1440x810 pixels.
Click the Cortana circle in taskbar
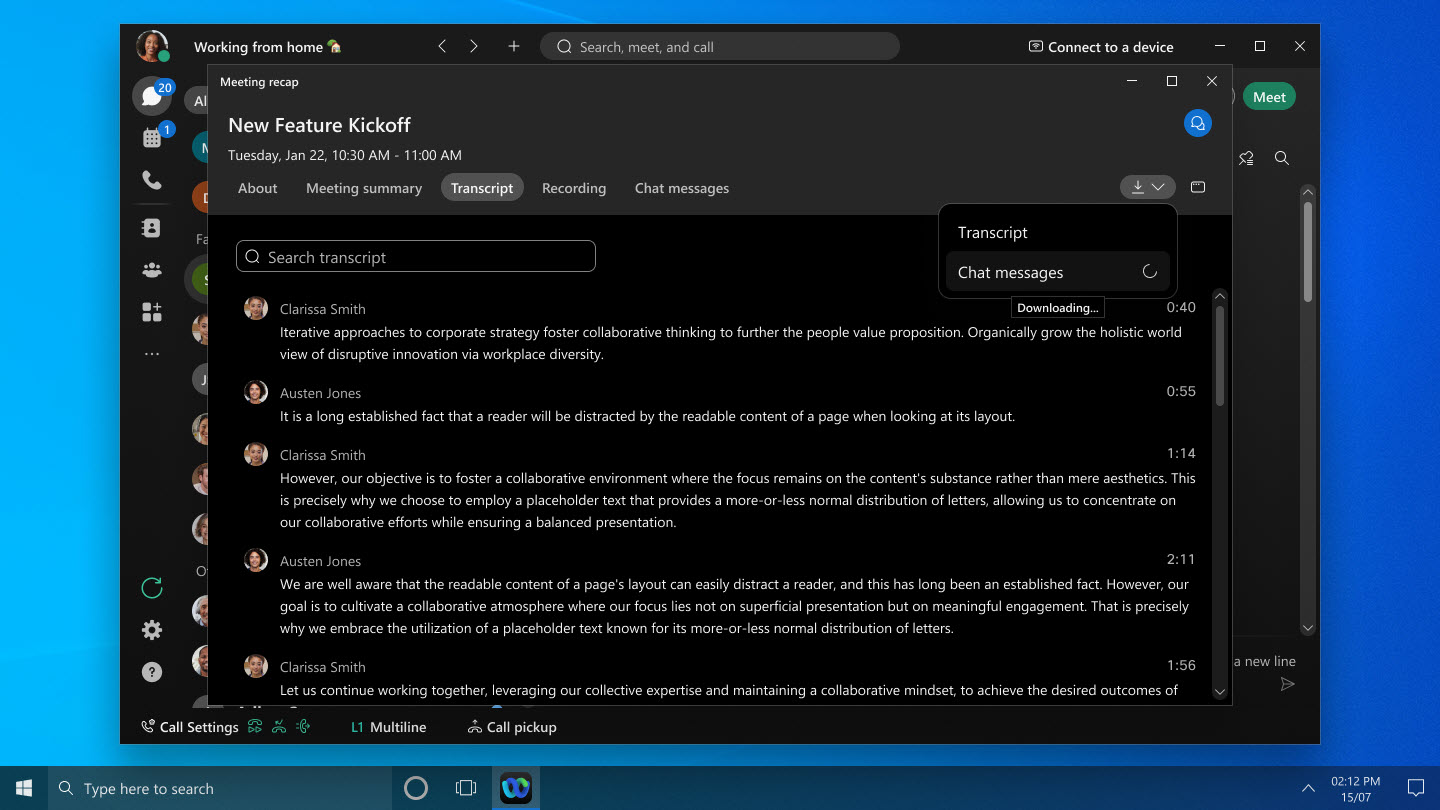416,788
